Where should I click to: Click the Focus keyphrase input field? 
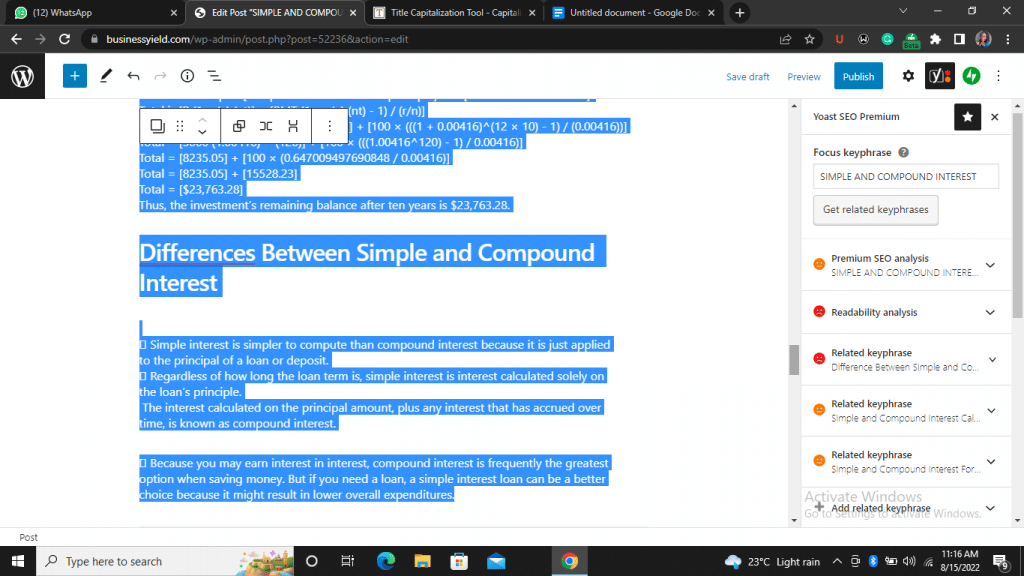(906, 176)
